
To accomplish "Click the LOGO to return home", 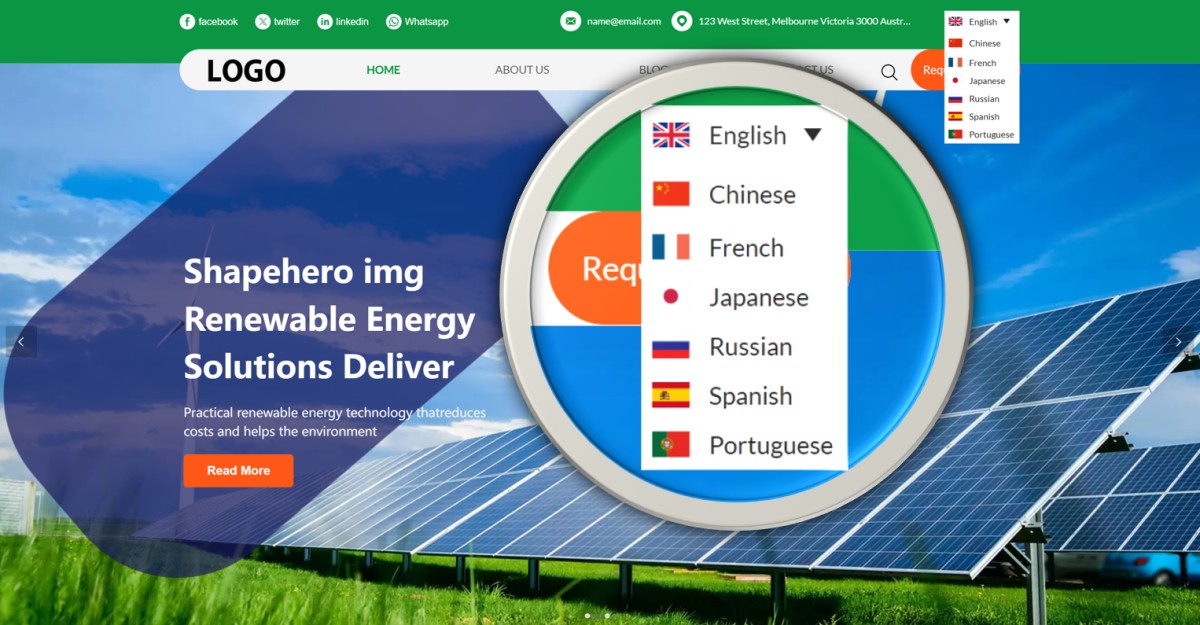I will pyautogui.click(x=246, y=71).
